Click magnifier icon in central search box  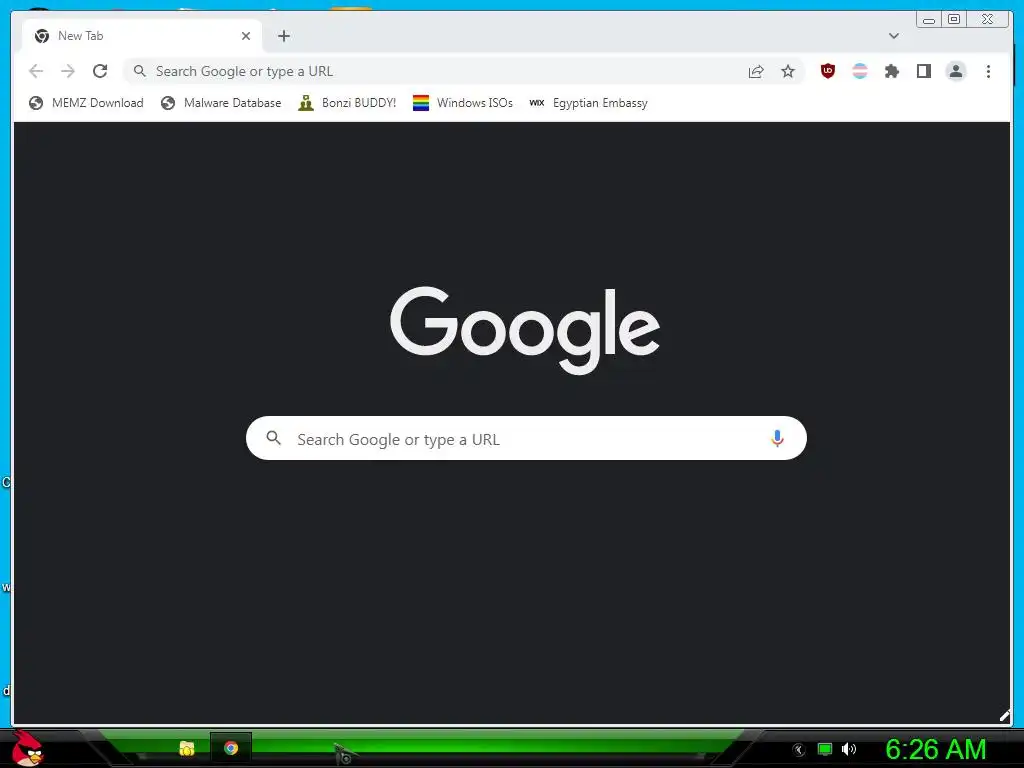(x=274, y=438)
